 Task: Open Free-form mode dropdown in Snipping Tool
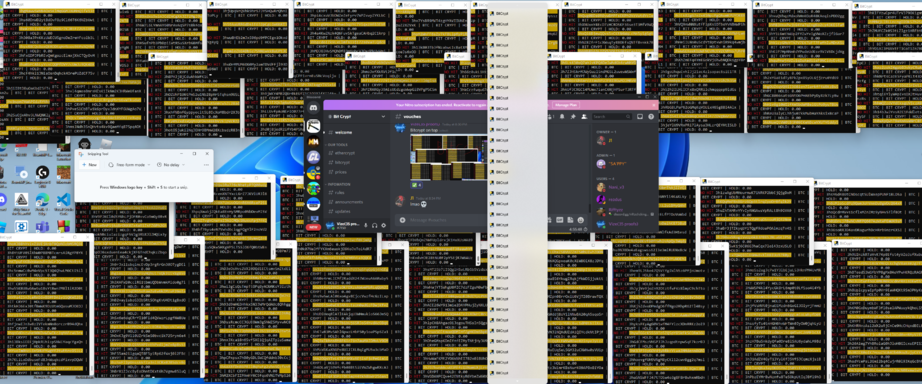pyautogui.click(x=129, y=165)
